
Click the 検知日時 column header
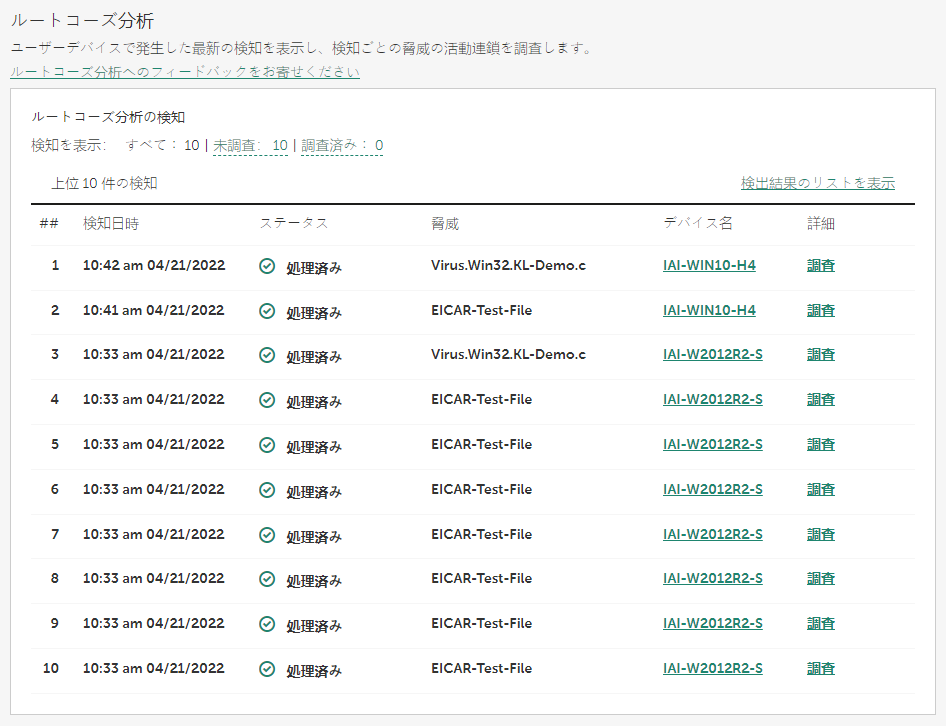click(x=110, y=224)
